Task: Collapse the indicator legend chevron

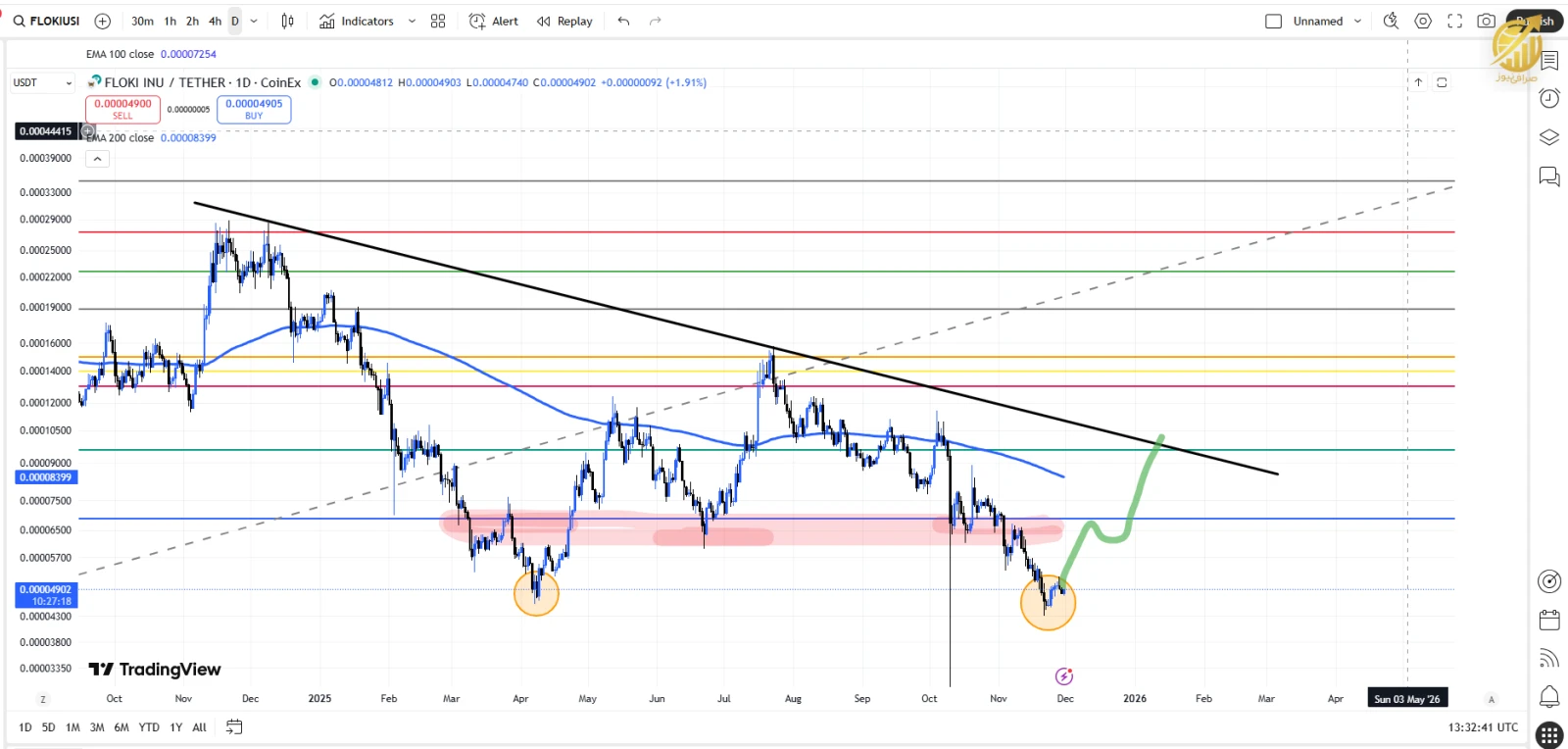Action: 97,159
